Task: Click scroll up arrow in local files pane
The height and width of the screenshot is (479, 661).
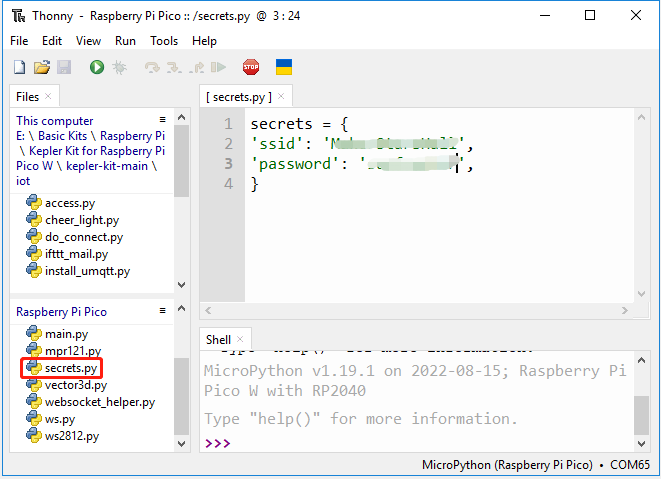Action: (182, 117)
